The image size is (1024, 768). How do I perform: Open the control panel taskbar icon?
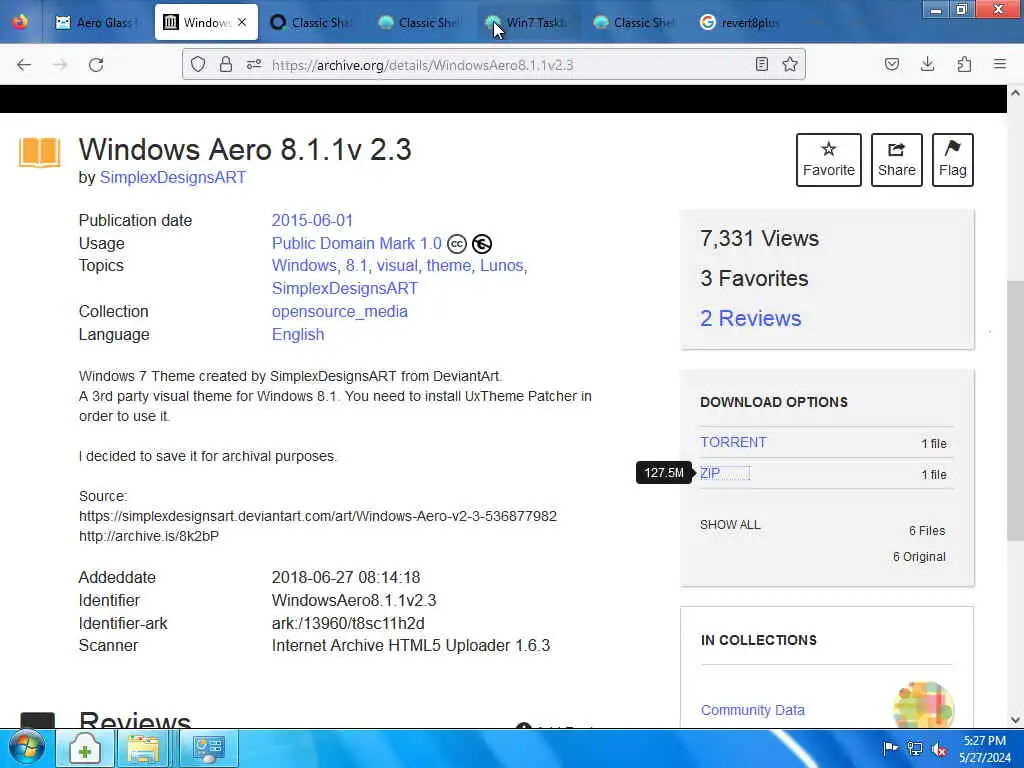pyautogui.click(x=208, y=748)
